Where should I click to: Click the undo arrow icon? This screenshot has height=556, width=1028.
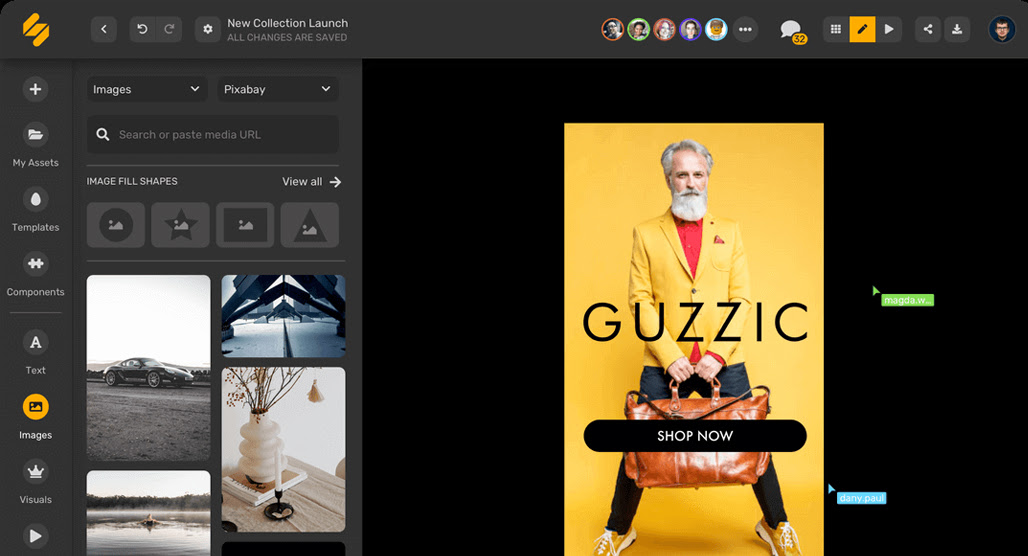pos(142,29)
